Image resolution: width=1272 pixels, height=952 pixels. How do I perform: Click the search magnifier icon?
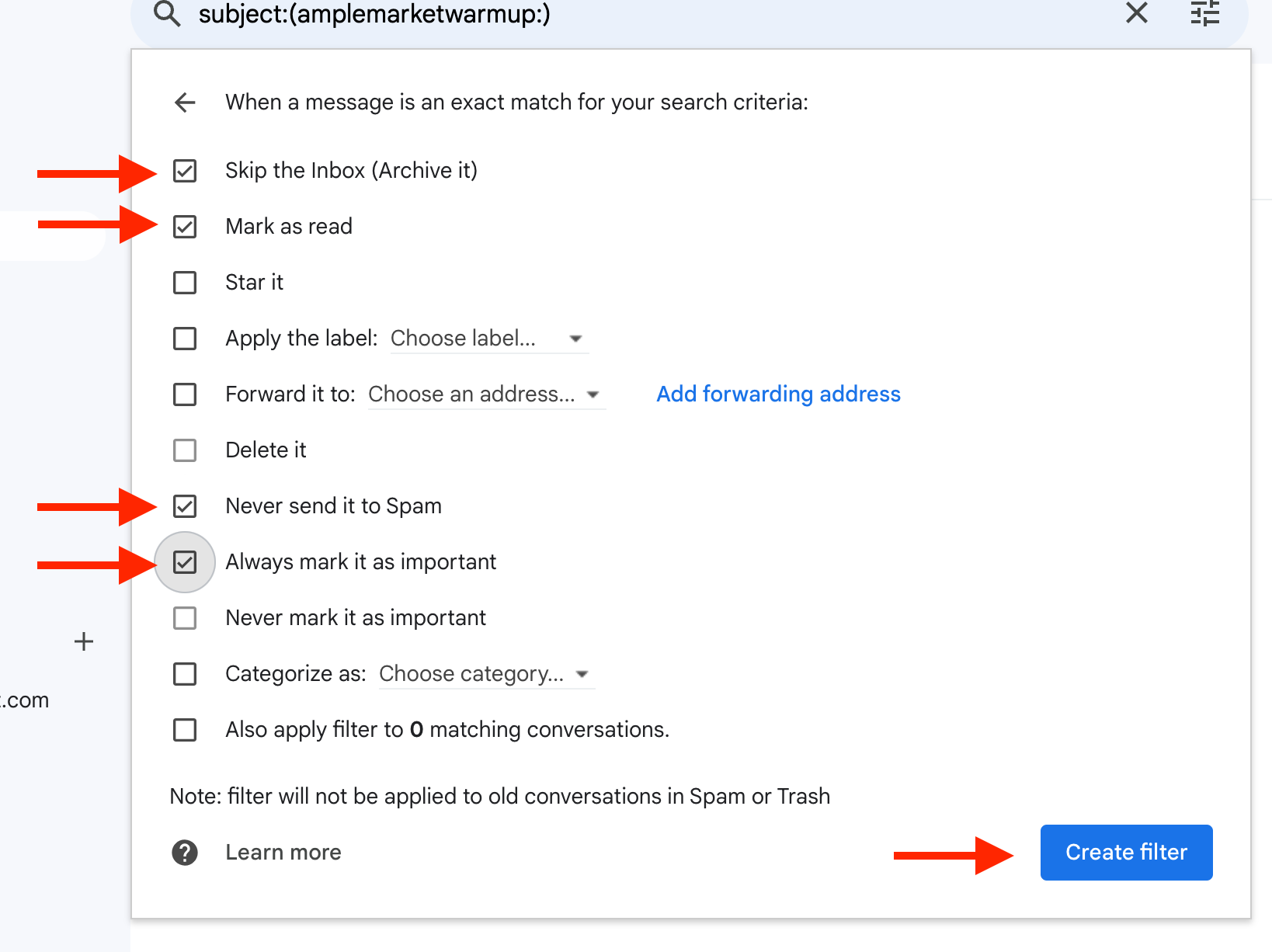(x=167, y=13)
